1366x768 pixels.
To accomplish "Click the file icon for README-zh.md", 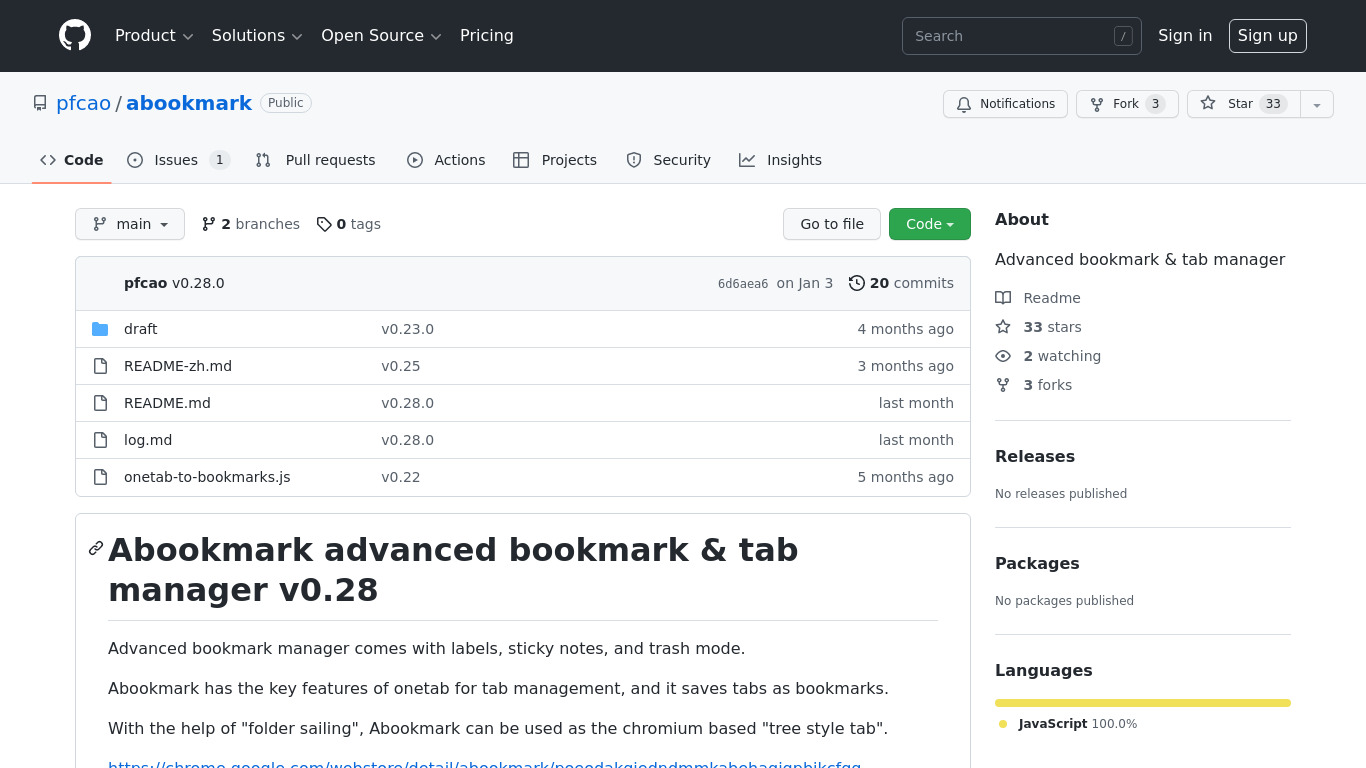I will [x=100, y=366].
